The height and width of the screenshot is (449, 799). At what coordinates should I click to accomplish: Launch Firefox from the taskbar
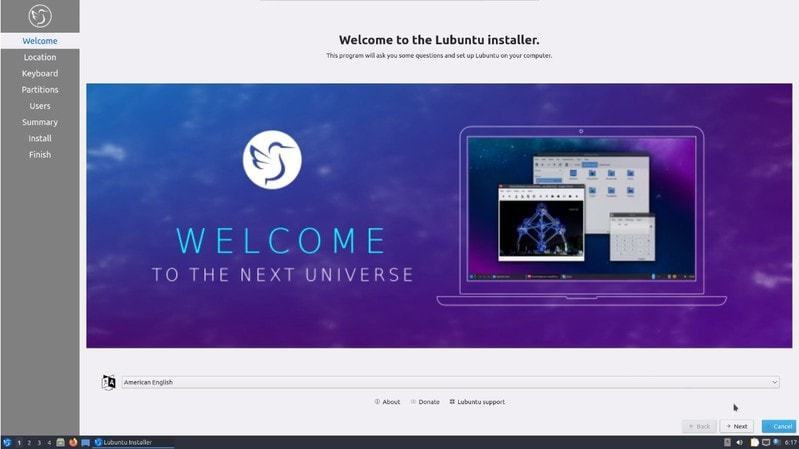point(73,441)
